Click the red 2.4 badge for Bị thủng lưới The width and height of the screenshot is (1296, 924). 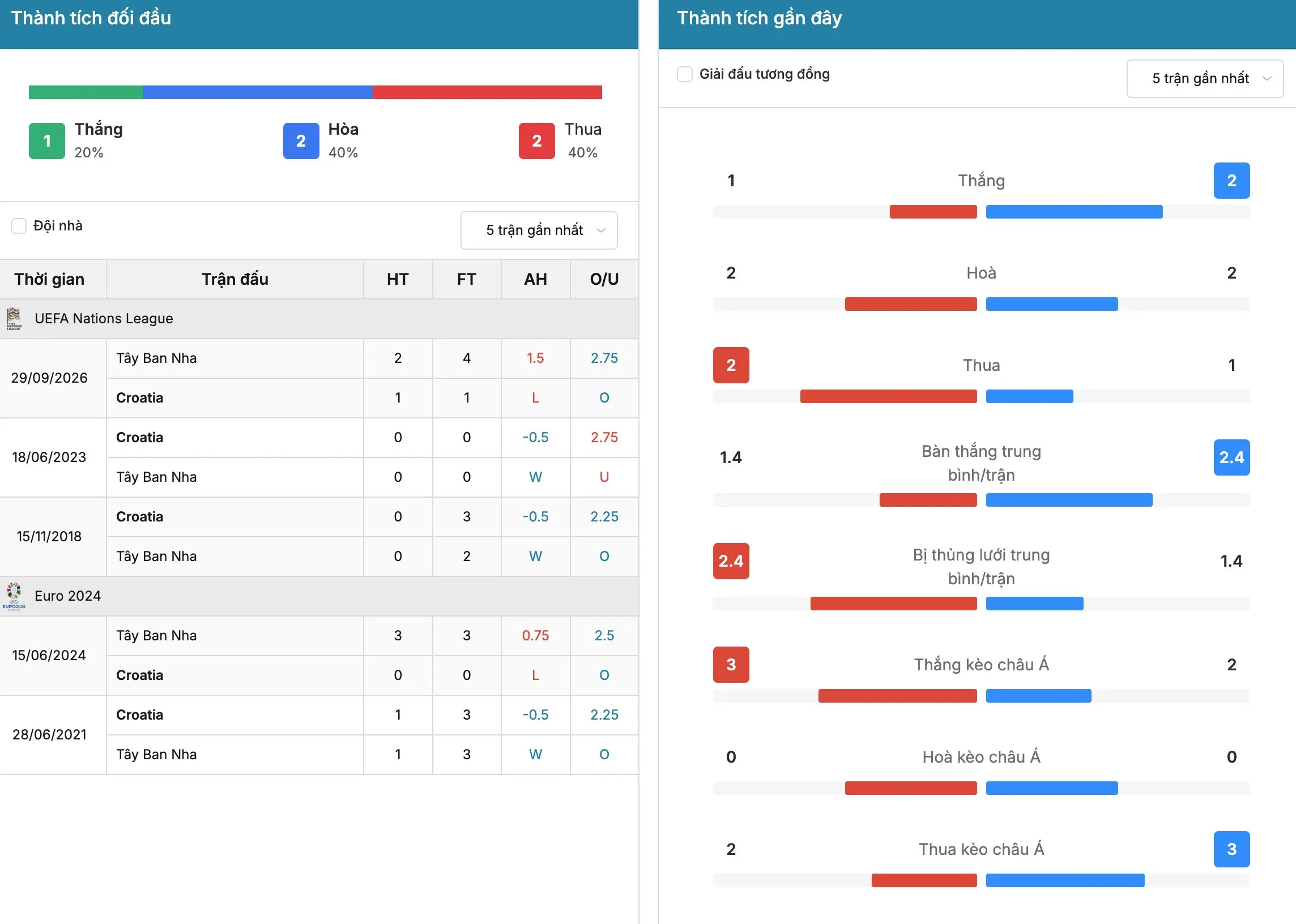(x=731, y=561)
